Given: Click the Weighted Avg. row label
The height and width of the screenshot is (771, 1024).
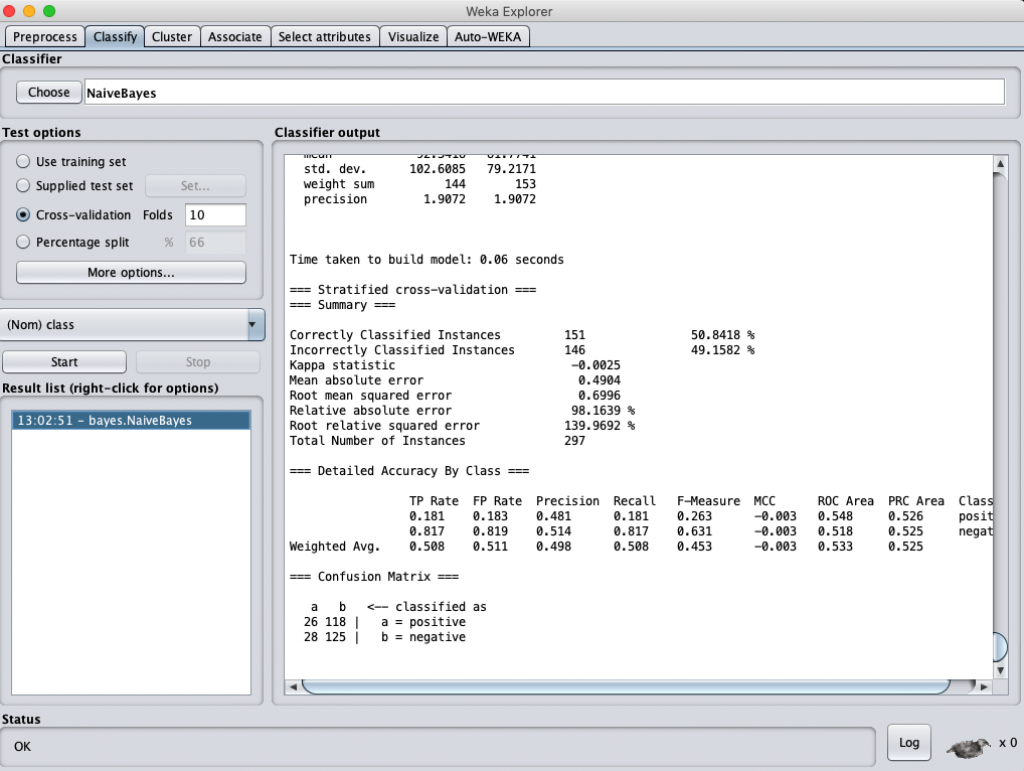Looking at the screenshot, I should click(334, 546).
